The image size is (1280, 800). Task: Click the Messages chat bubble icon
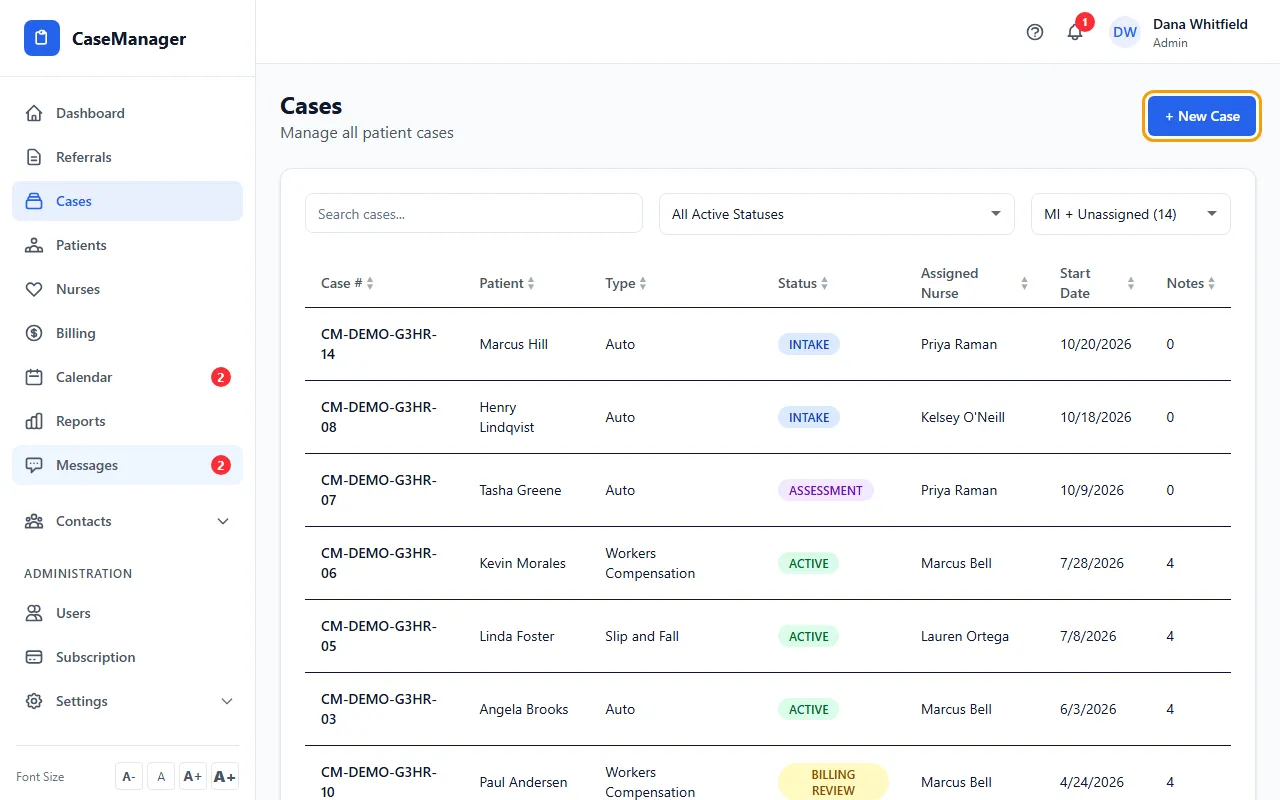[x=34, y=465]
